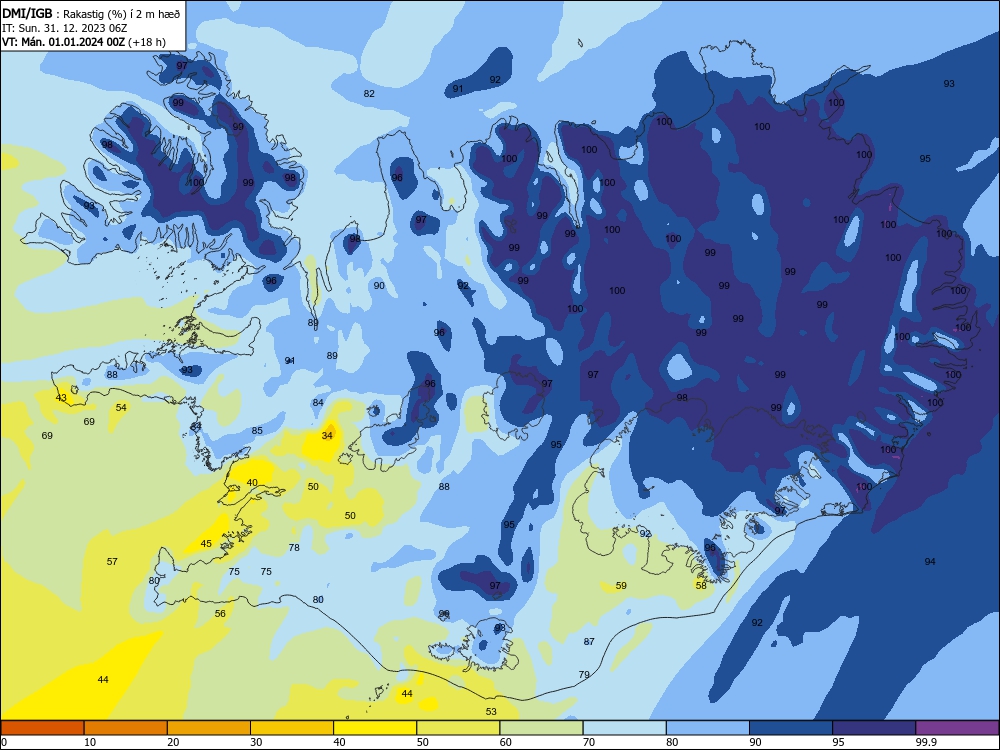This screenshot has width=1000, height=750.
Task: Pick the pale green 60–70 legend swatch
Action: 541,728
